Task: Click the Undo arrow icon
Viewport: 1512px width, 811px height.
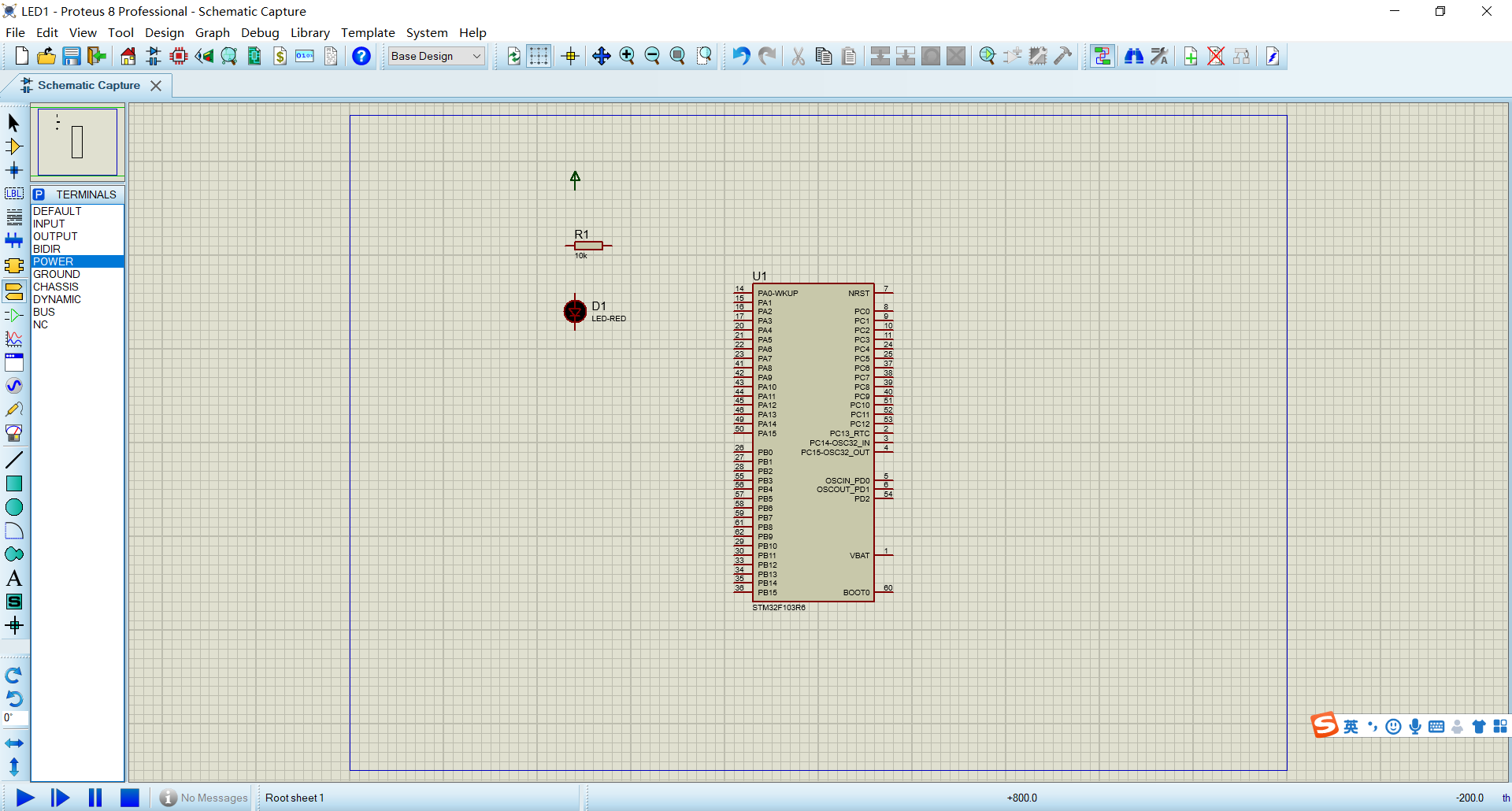Action: pos(741,56)
